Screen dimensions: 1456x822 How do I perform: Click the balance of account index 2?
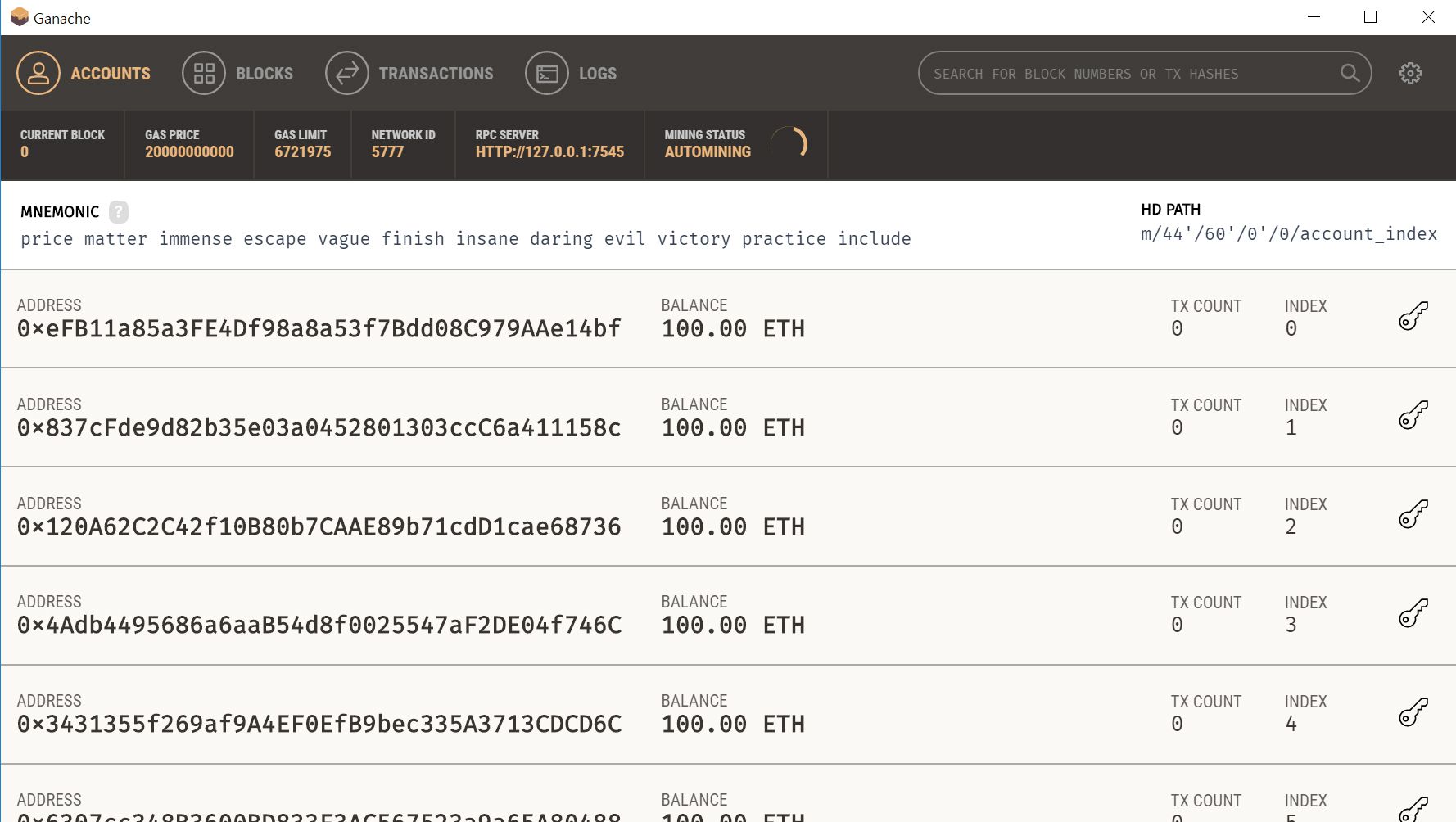tap(733, 527)
